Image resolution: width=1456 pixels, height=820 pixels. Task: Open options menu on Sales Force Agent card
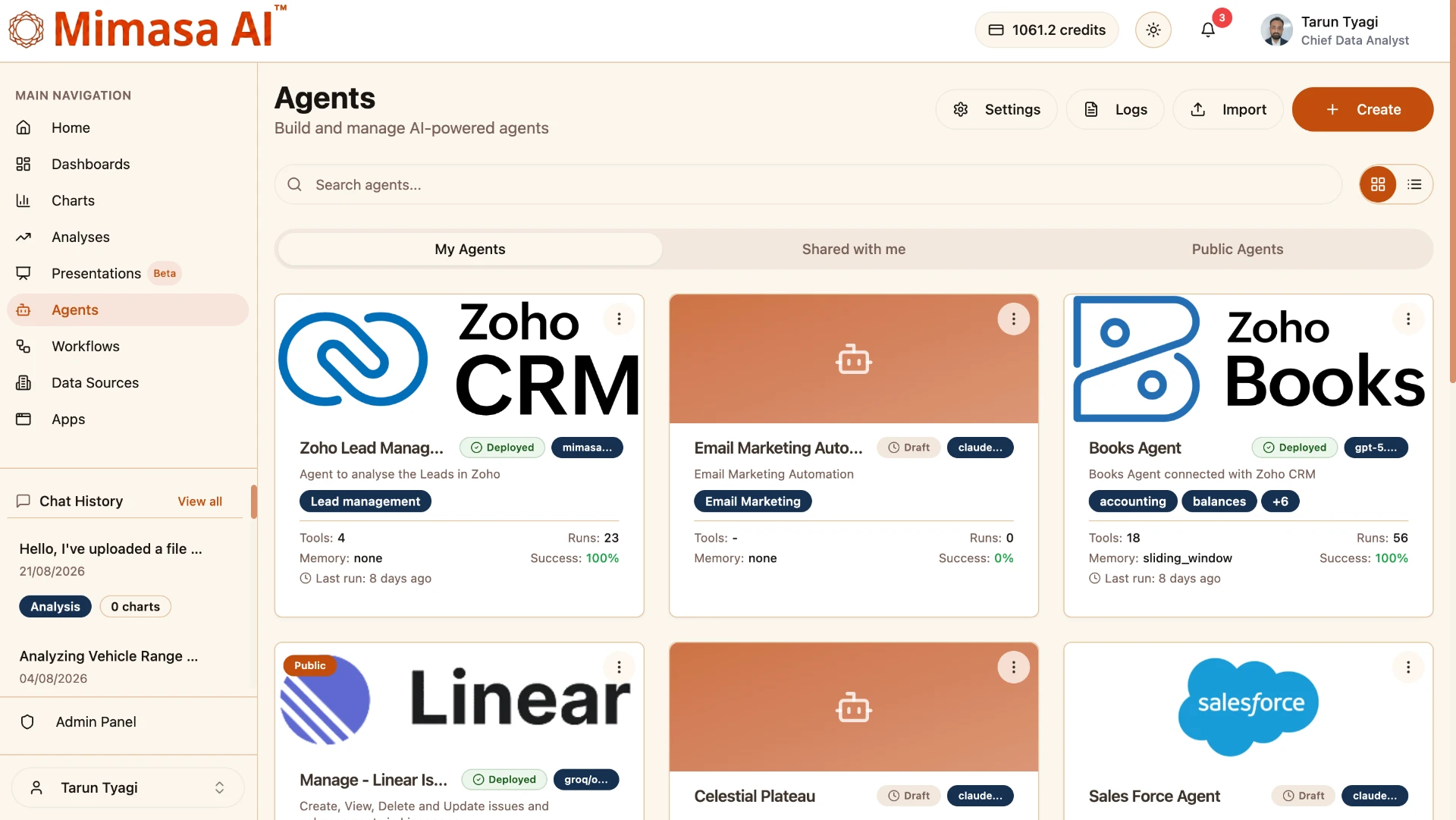pos(1408,667)
